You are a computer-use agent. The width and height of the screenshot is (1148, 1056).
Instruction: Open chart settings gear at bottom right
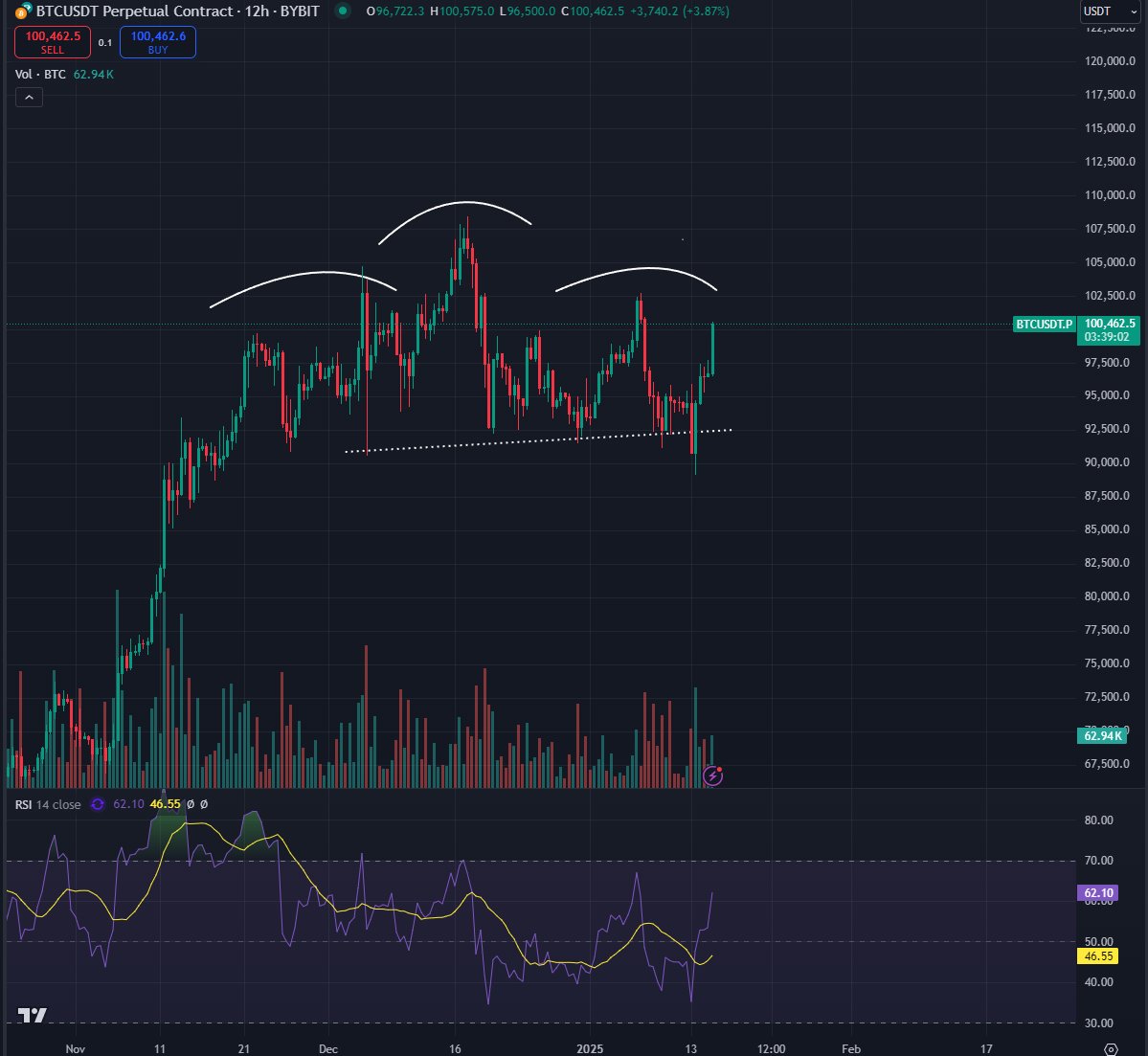coord(1111,1048)
